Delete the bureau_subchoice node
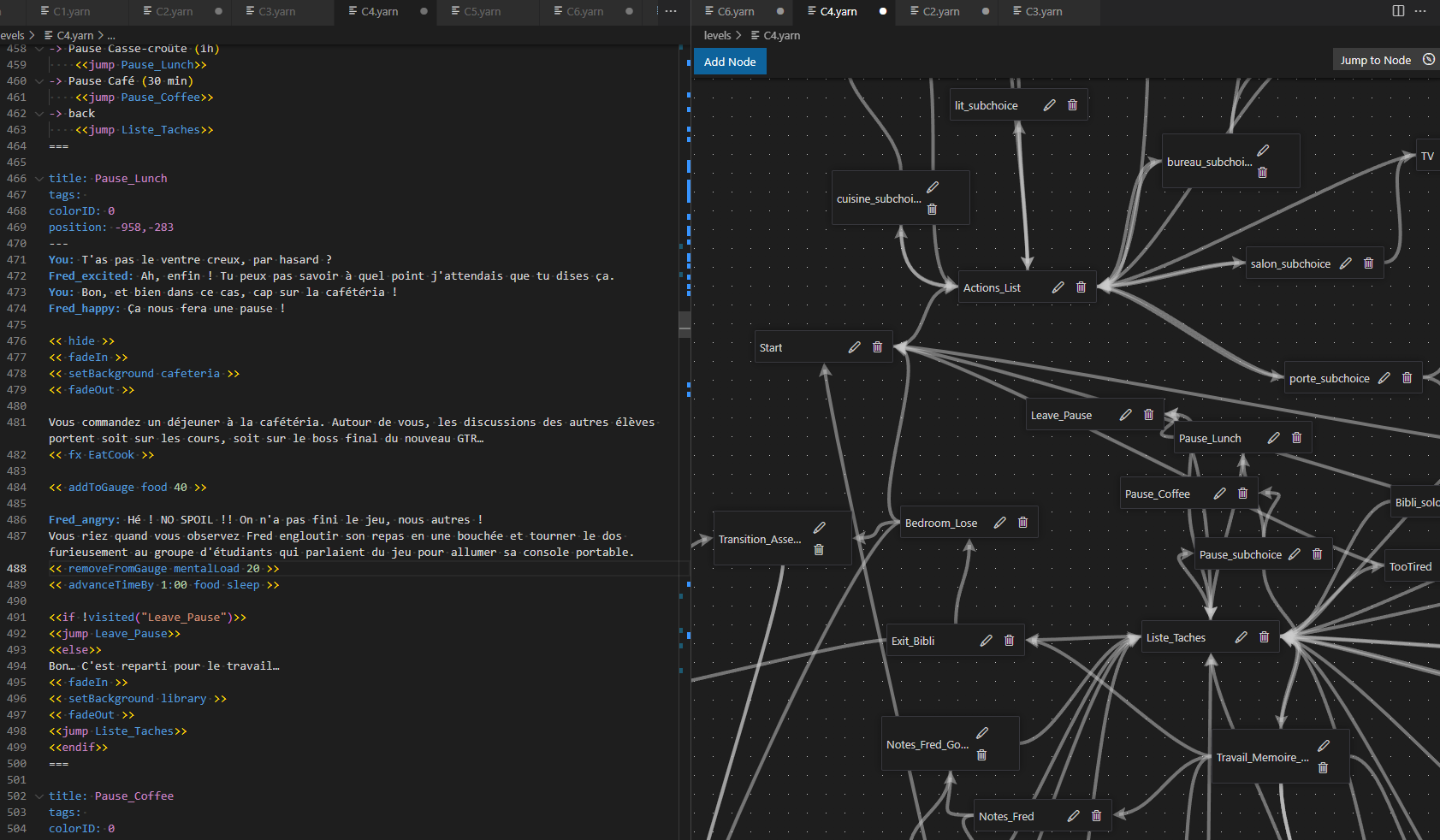This screenshot has width=1440, height=840. click(x=1262, y=173)
